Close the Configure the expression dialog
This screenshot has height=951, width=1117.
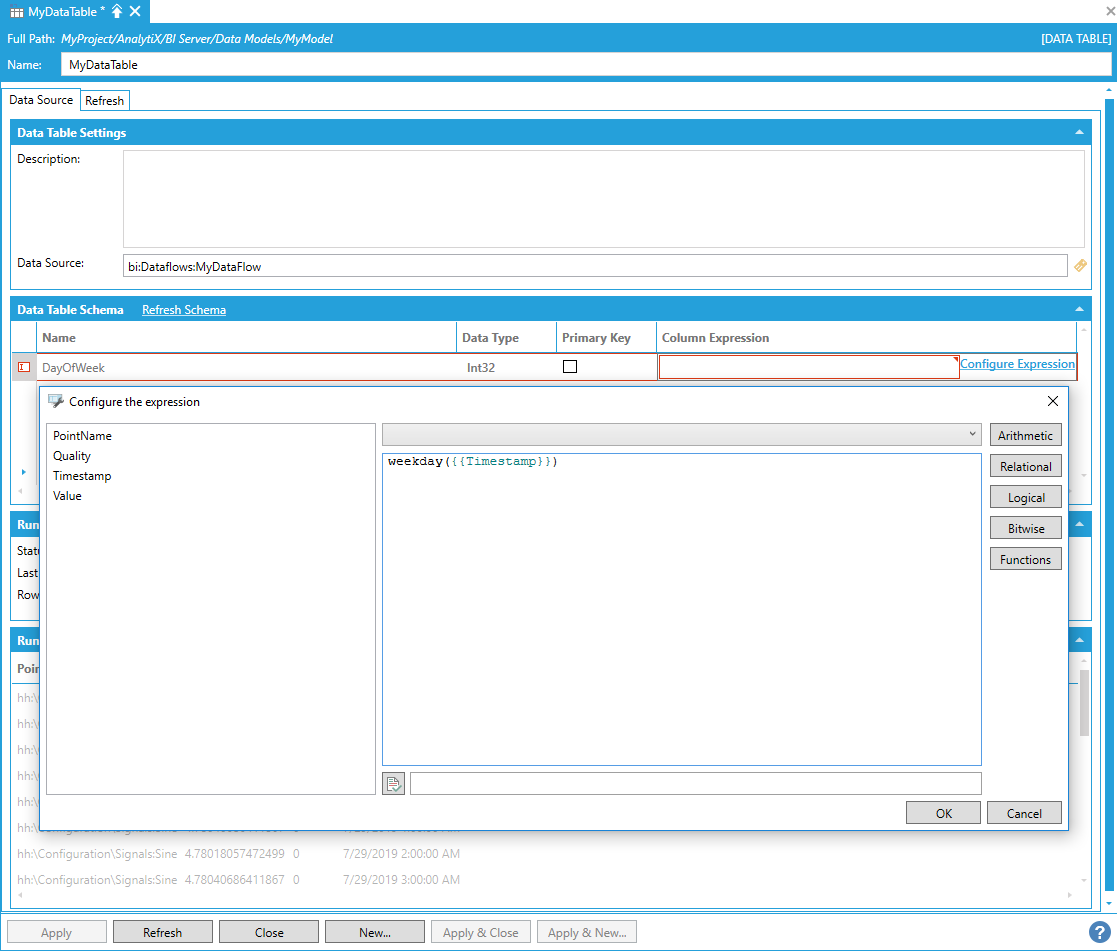[x=1052, y=401]
